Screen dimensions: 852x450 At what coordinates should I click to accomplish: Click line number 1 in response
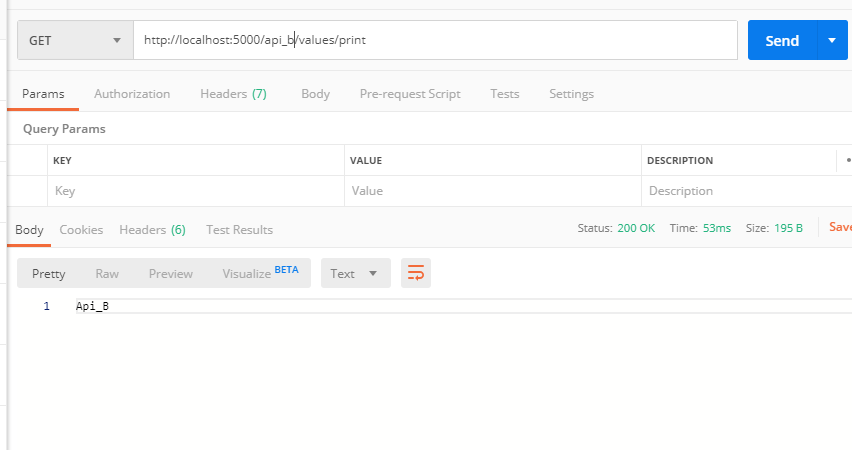tap(47, 306)
